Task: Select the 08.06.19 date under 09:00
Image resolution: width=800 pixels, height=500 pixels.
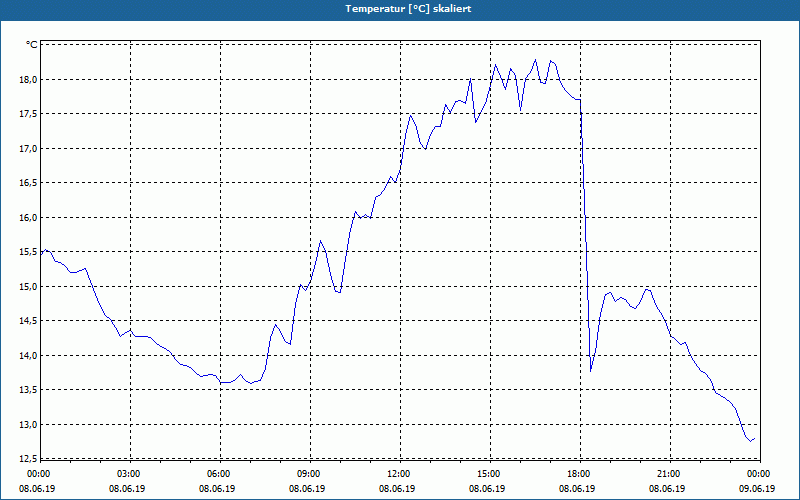Action: [307, 488]
